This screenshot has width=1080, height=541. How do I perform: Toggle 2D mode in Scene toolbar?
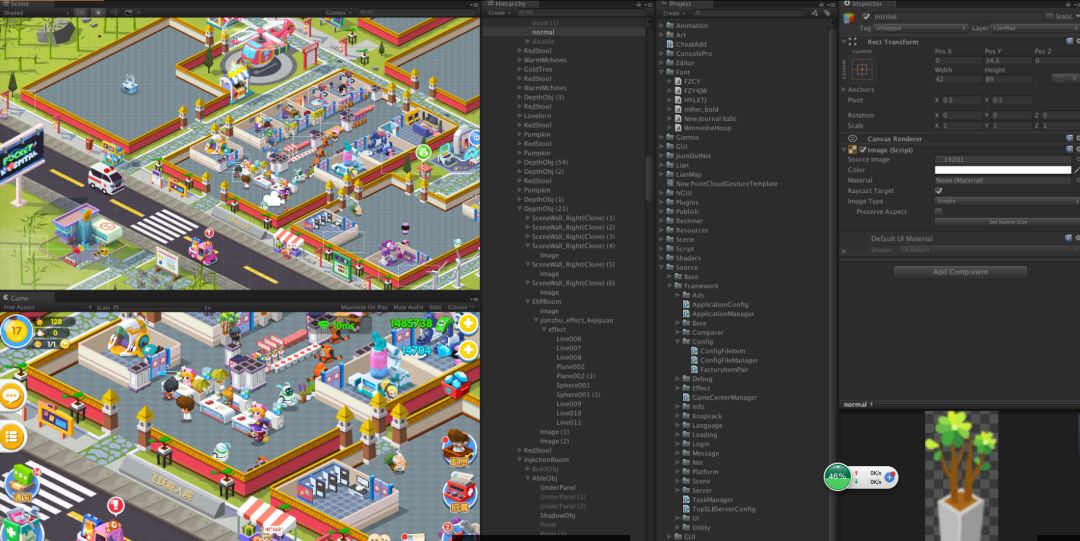[81, 12]
